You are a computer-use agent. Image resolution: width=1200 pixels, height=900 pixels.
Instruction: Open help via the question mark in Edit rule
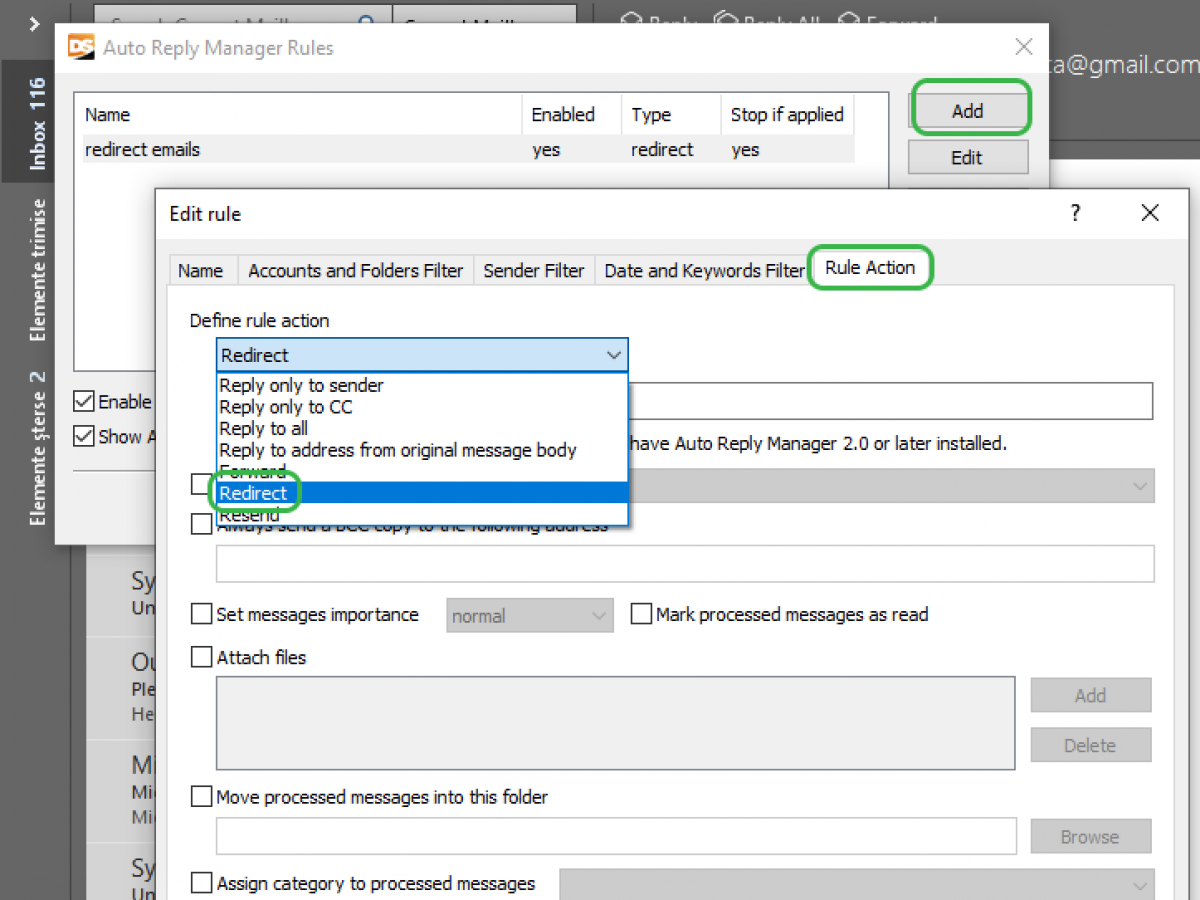point(1074,213)
